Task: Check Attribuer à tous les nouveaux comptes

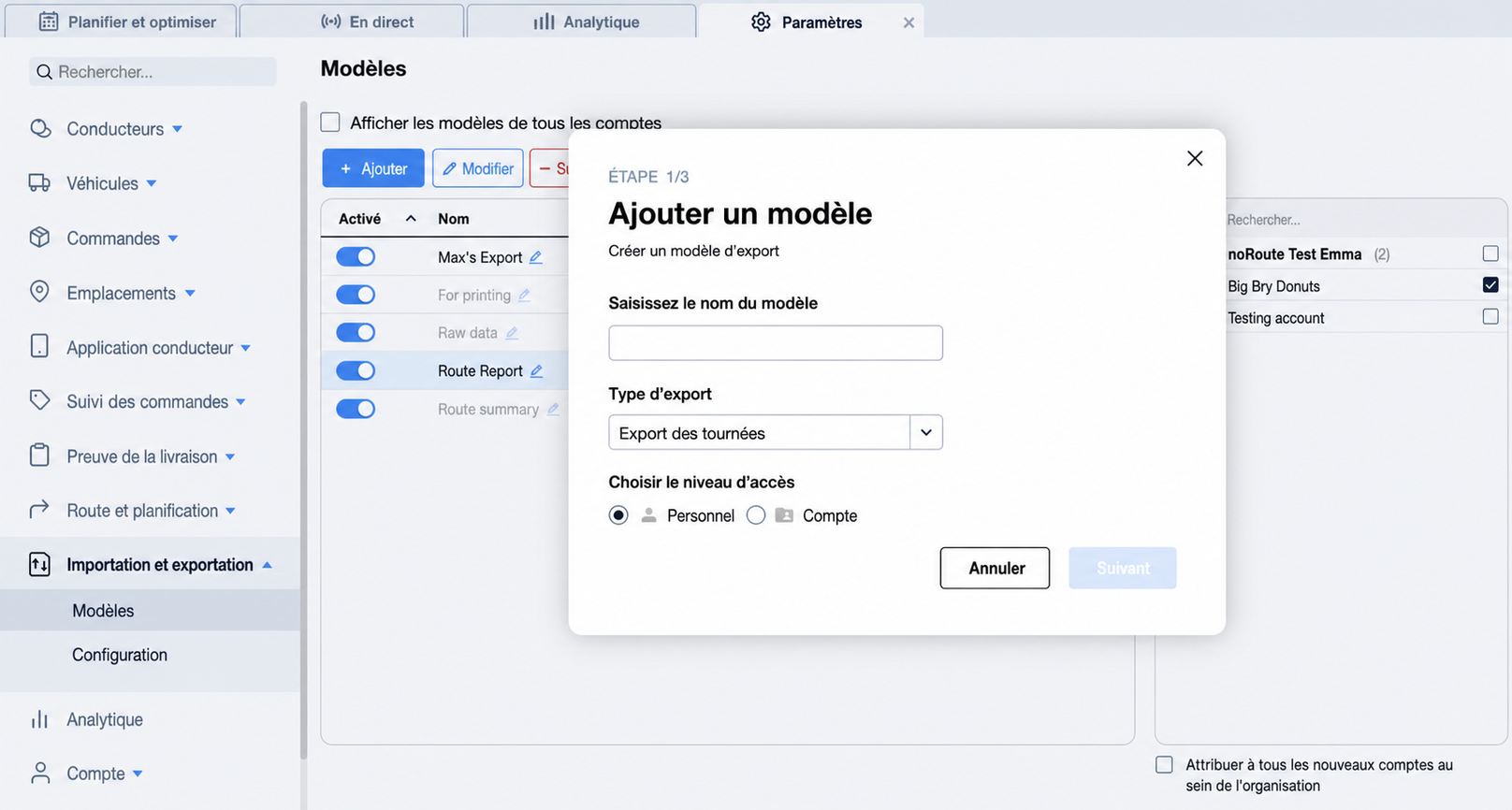Action: 1164,764
